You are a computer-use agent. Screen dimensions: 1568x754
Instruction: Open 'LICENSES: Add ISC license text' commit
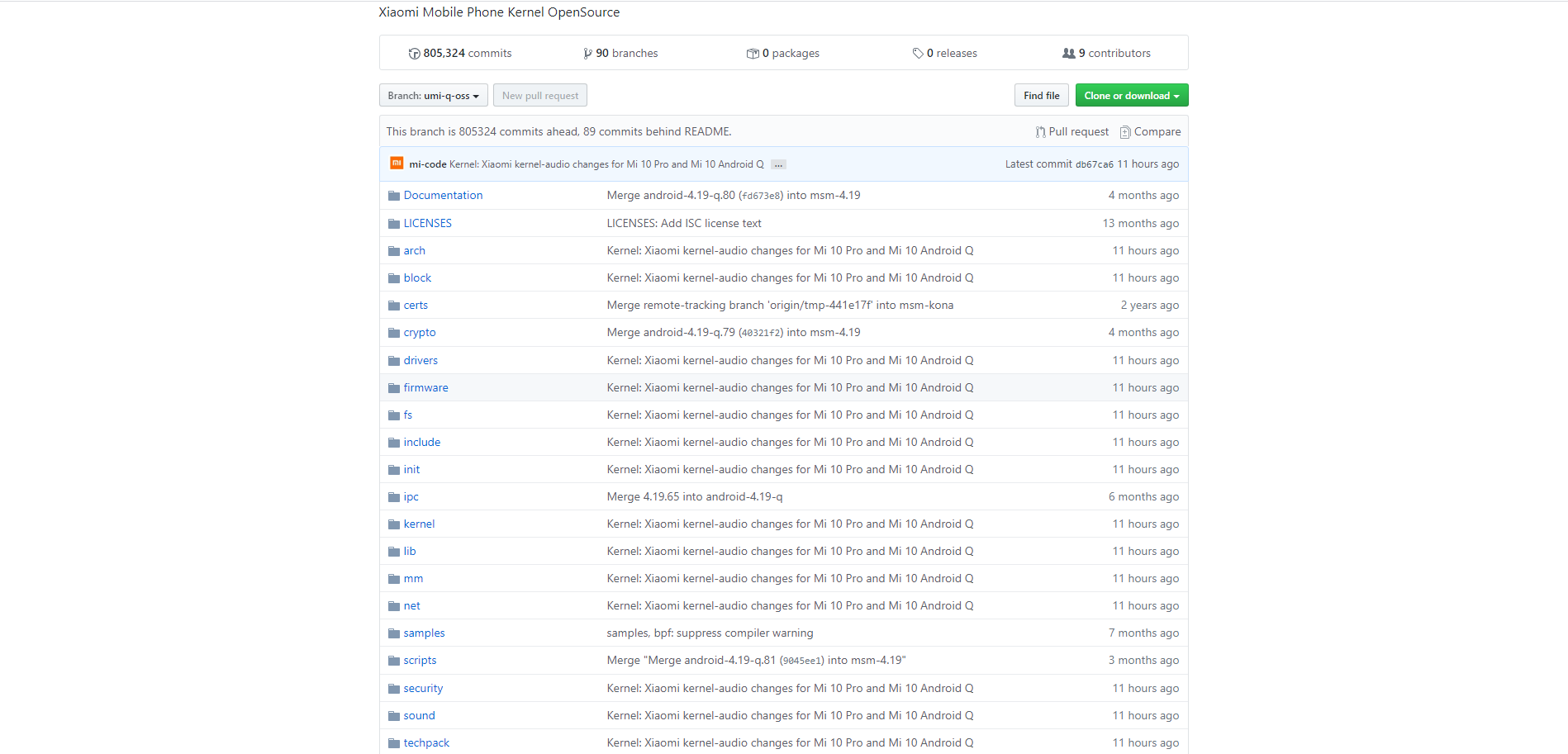coord(684,224)
